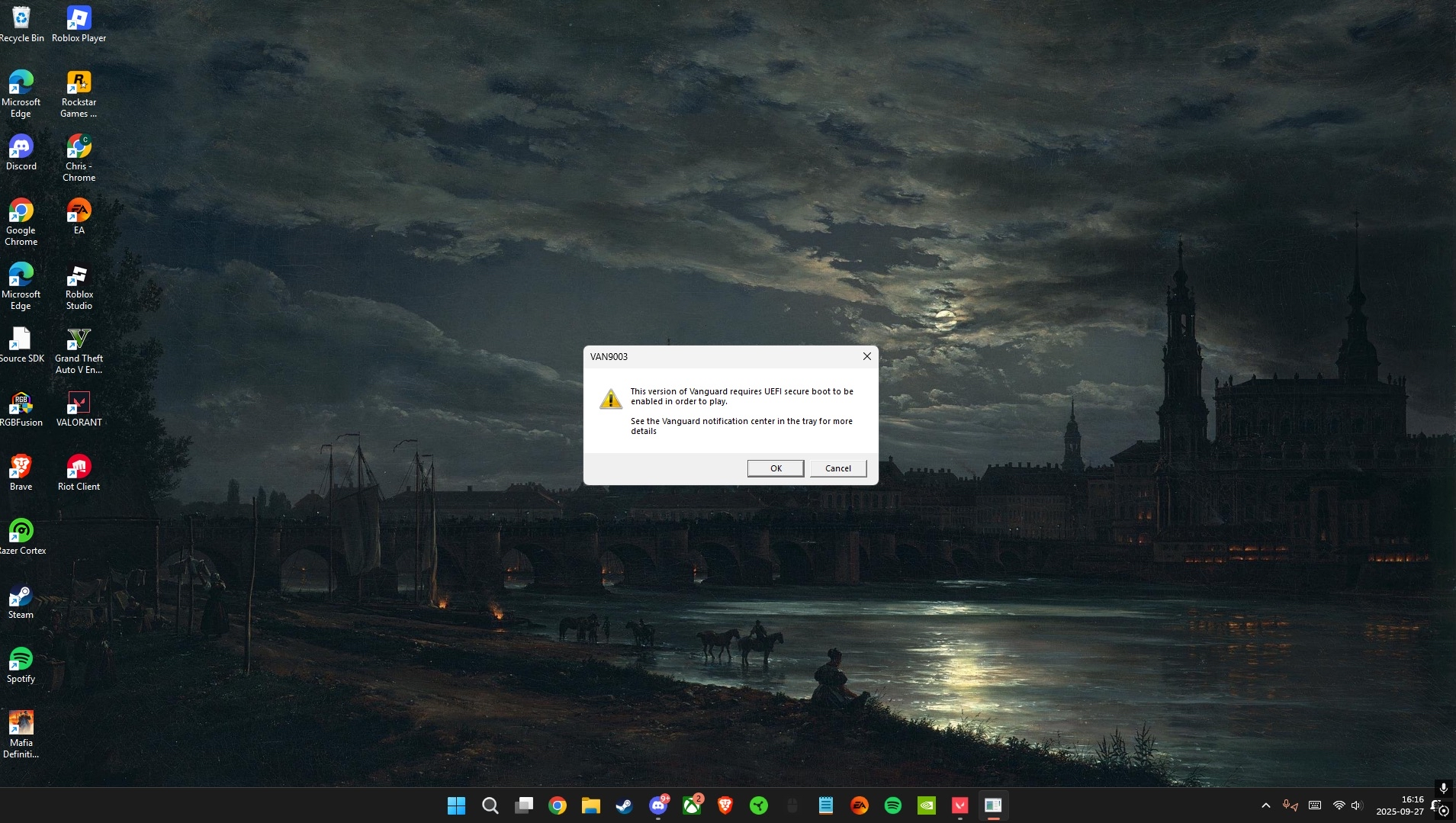This screenshot has width=1456, height=823.
Task: Open the Xbox app from the taskbar
Action: click(x=692, y=805)
